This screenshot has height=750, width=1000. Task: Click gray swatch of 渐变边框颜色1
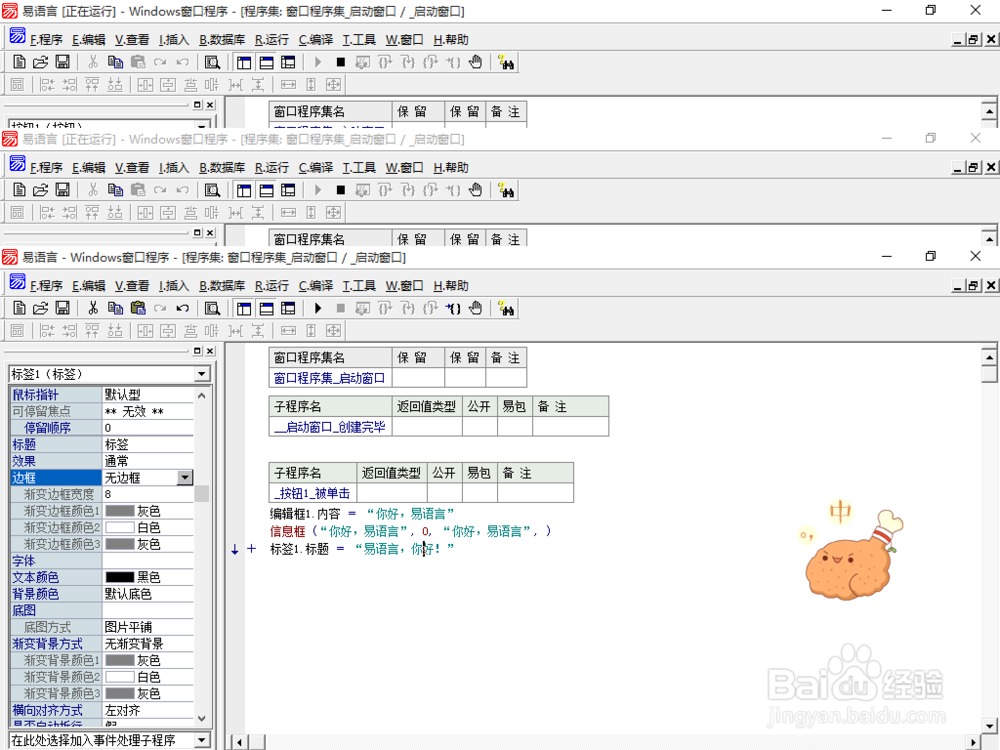click(120, 511)
